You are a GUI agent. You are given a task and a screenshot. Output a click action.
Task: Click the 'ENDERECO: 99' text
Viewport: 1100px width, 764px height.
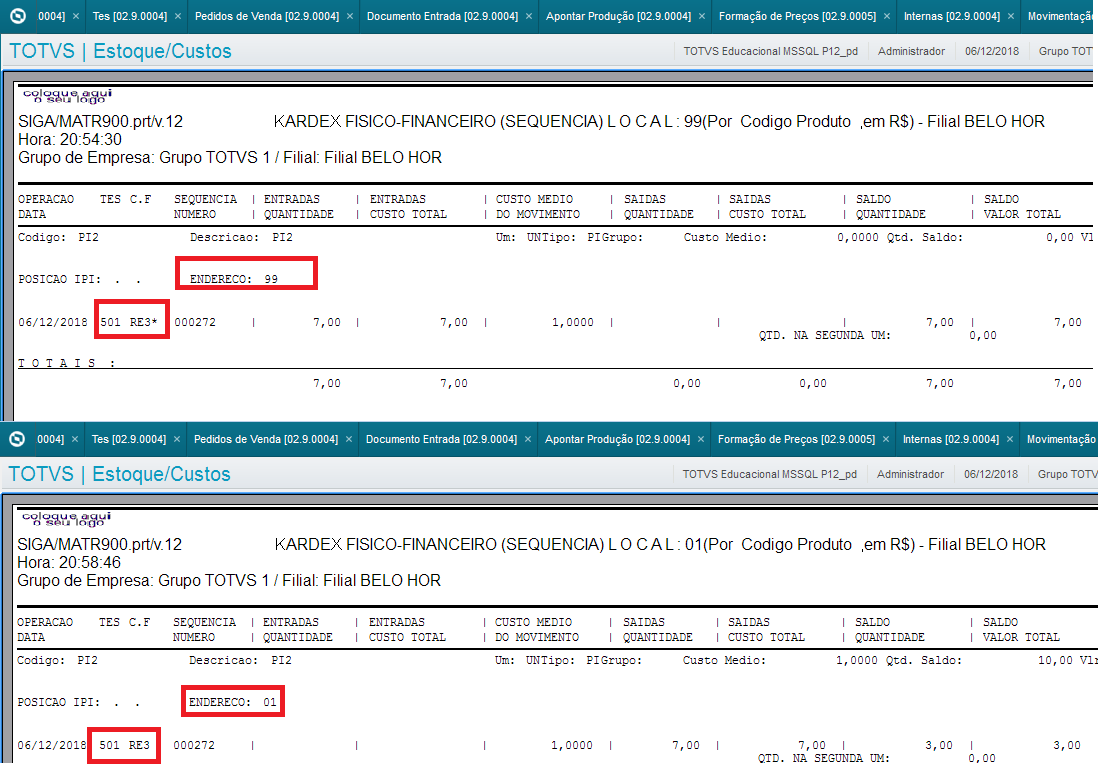pyautogui.click(x=234, y=279)
